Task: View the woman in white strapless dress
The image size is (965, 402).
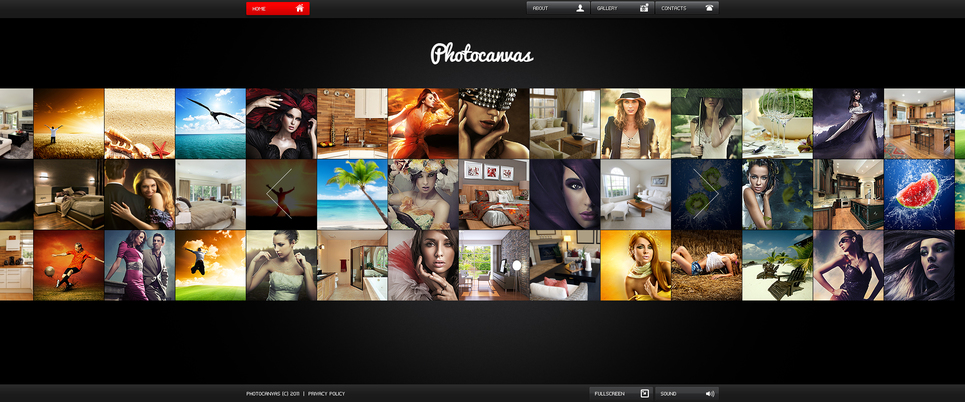Action: coord(281,265)
